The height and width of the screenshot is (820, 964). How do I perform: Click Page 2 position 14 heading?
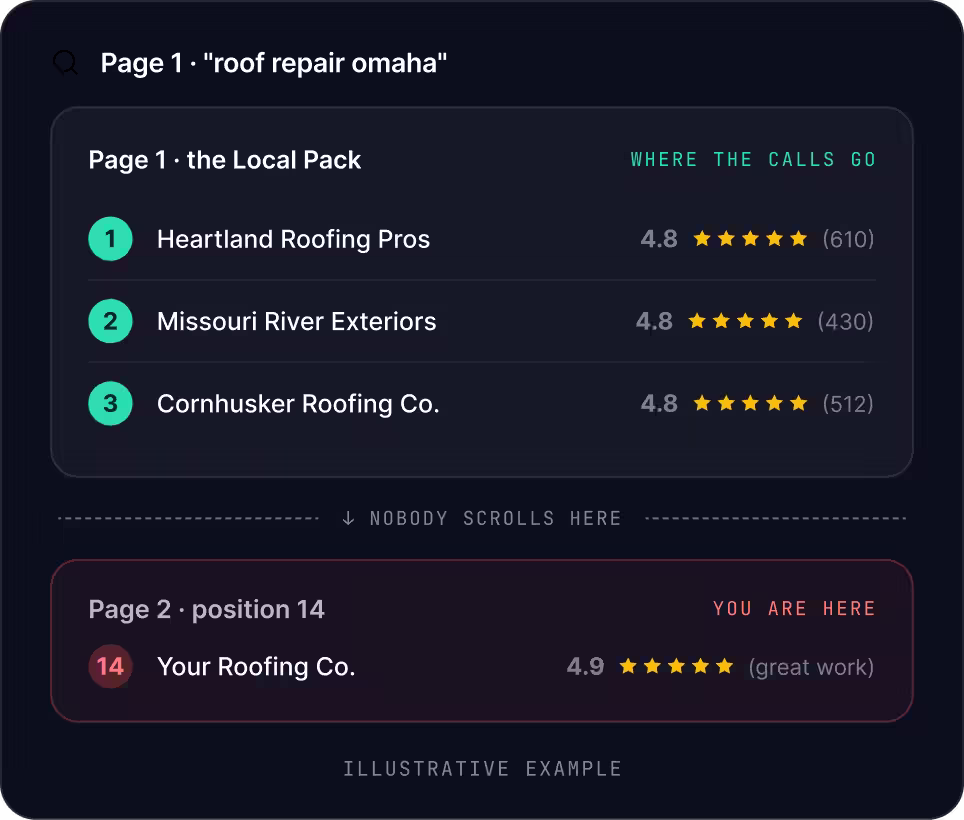pyautogui.click(x=207, y=610)
